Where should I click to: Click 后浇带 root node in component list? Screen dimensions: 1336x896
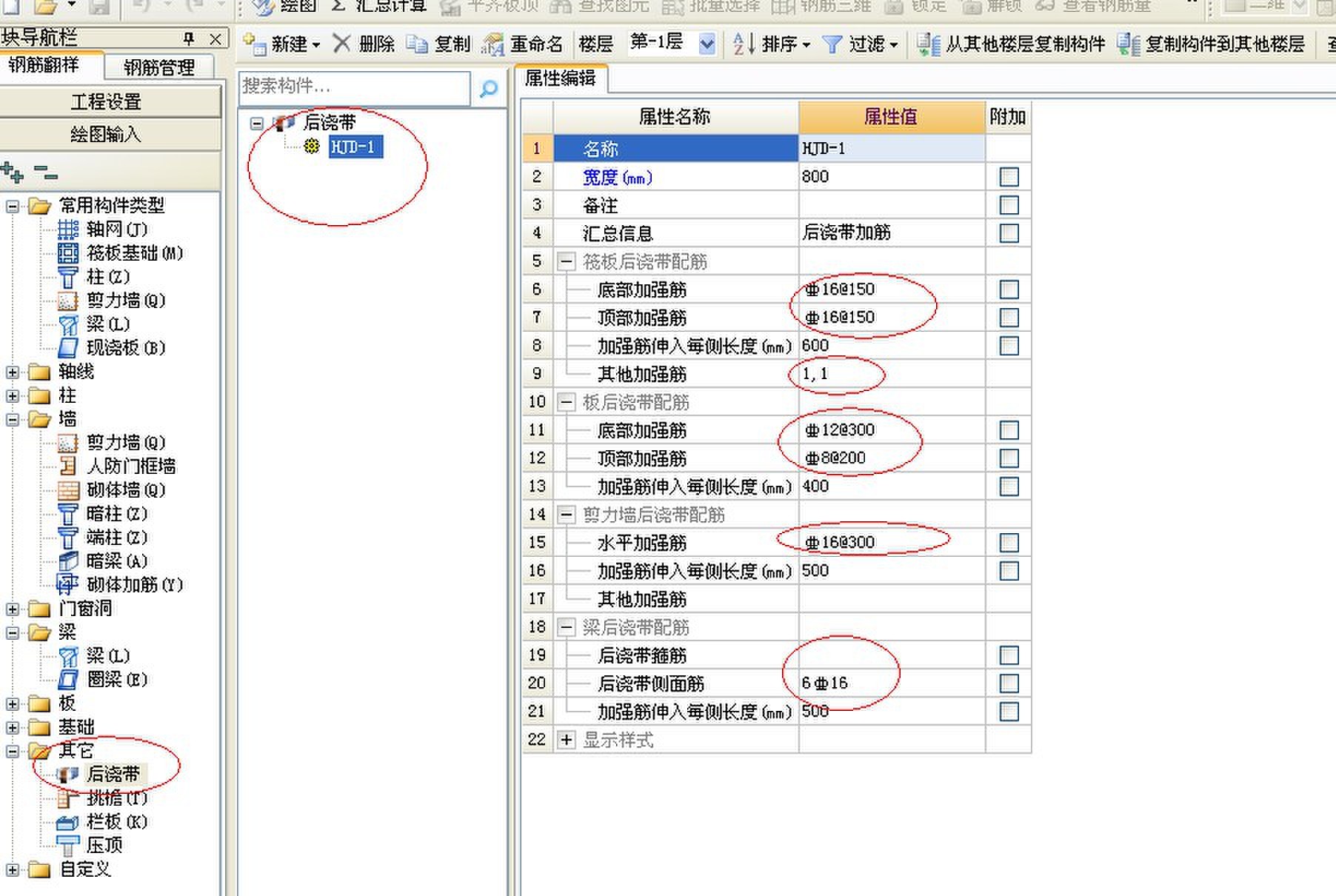pos(330,121)
